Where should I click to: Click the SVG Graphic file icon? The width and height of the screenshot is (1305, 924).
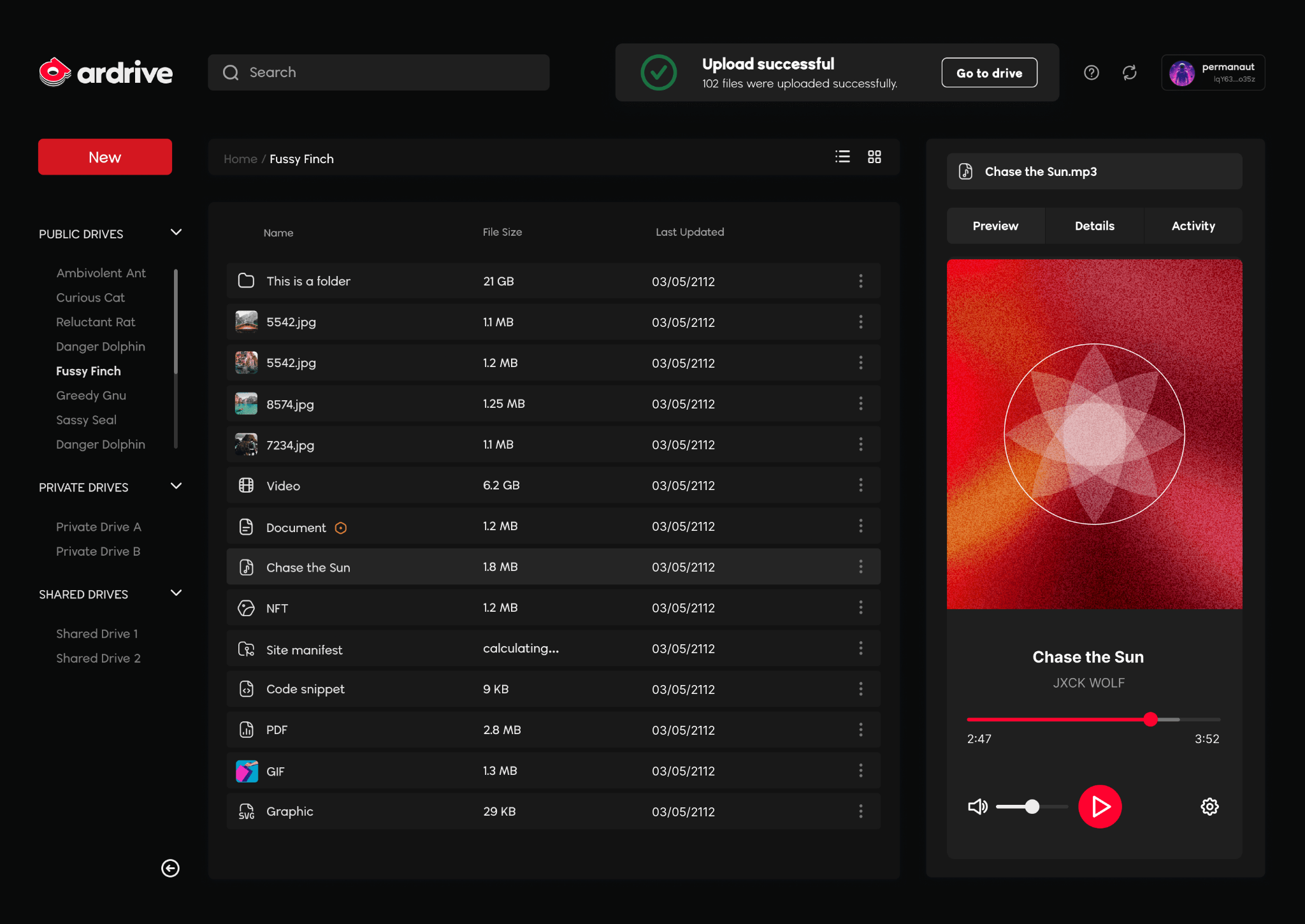(246, 811)
